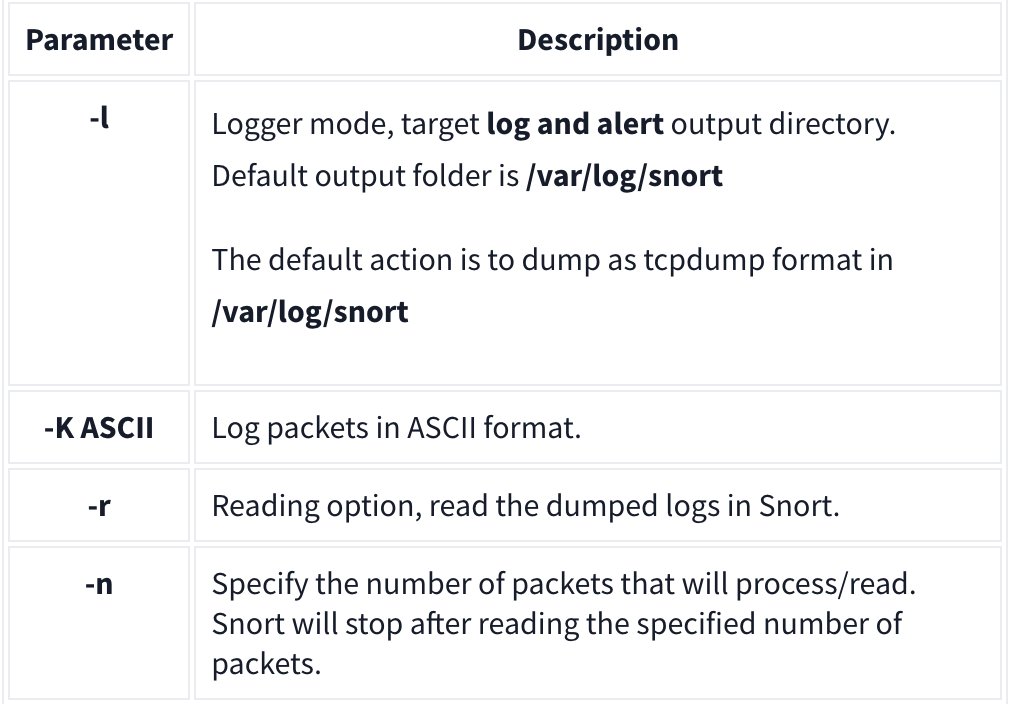Click the word 'Snort.' in -r description
The image size is (1010, 704).
799,506
